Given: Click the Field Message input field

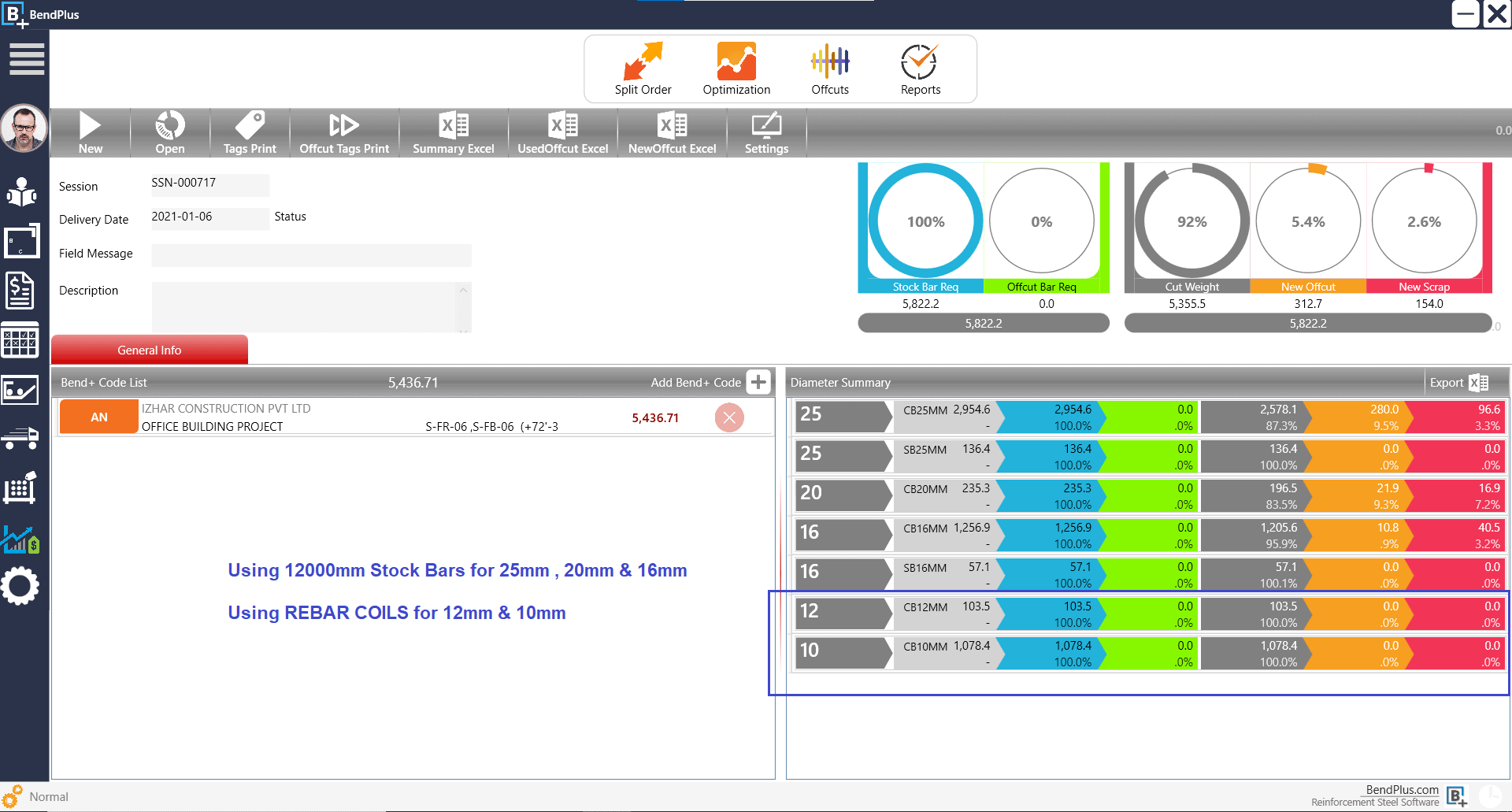Looking at the screenshot, I should point(311,255).
